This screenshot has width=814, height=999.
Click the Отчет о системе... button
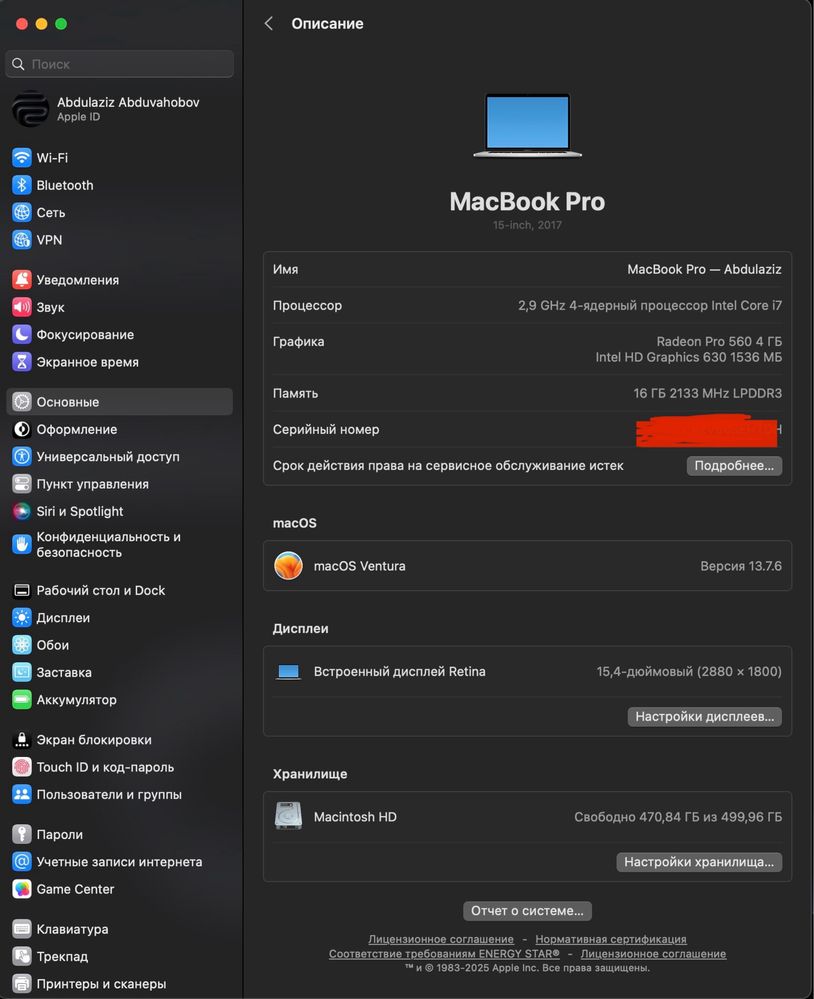point(527,911)
